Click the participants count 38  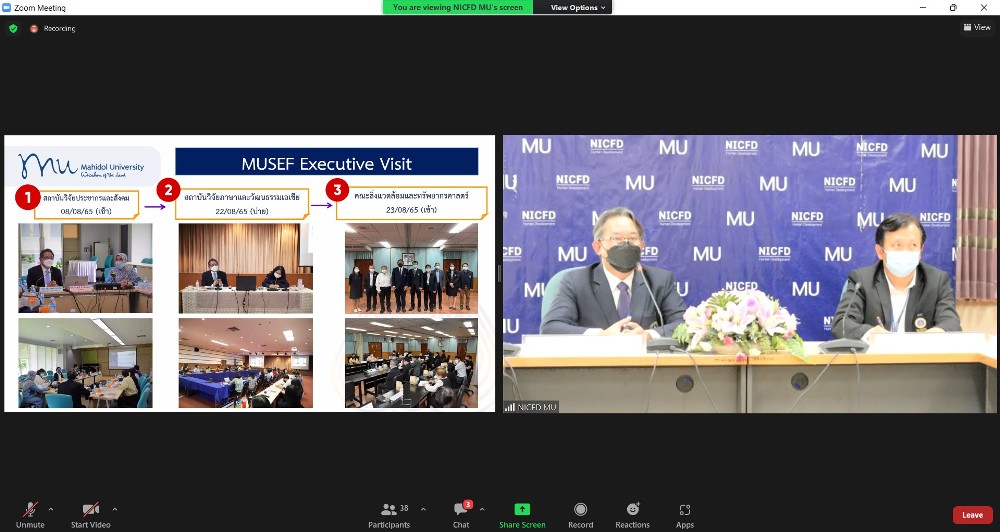pyautogui.click(x=404, y=508)
